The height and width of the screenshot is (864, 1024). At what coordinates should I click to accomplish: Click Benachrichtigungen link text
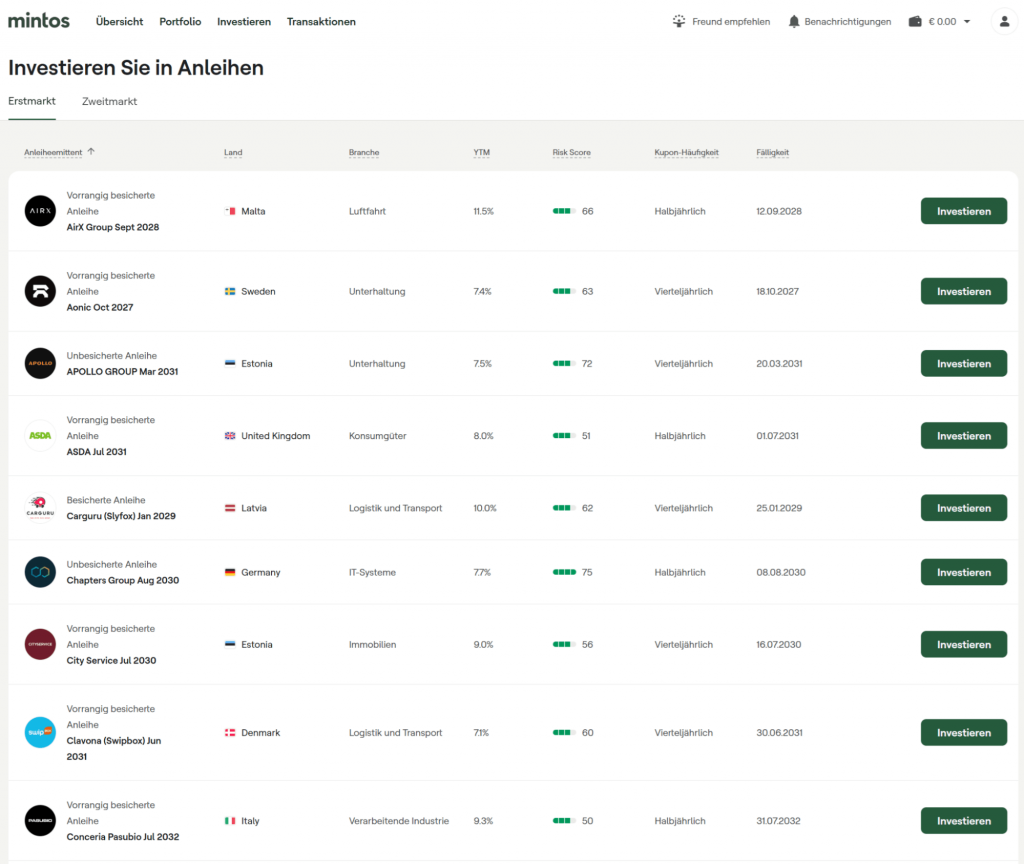tap(848, 22)
